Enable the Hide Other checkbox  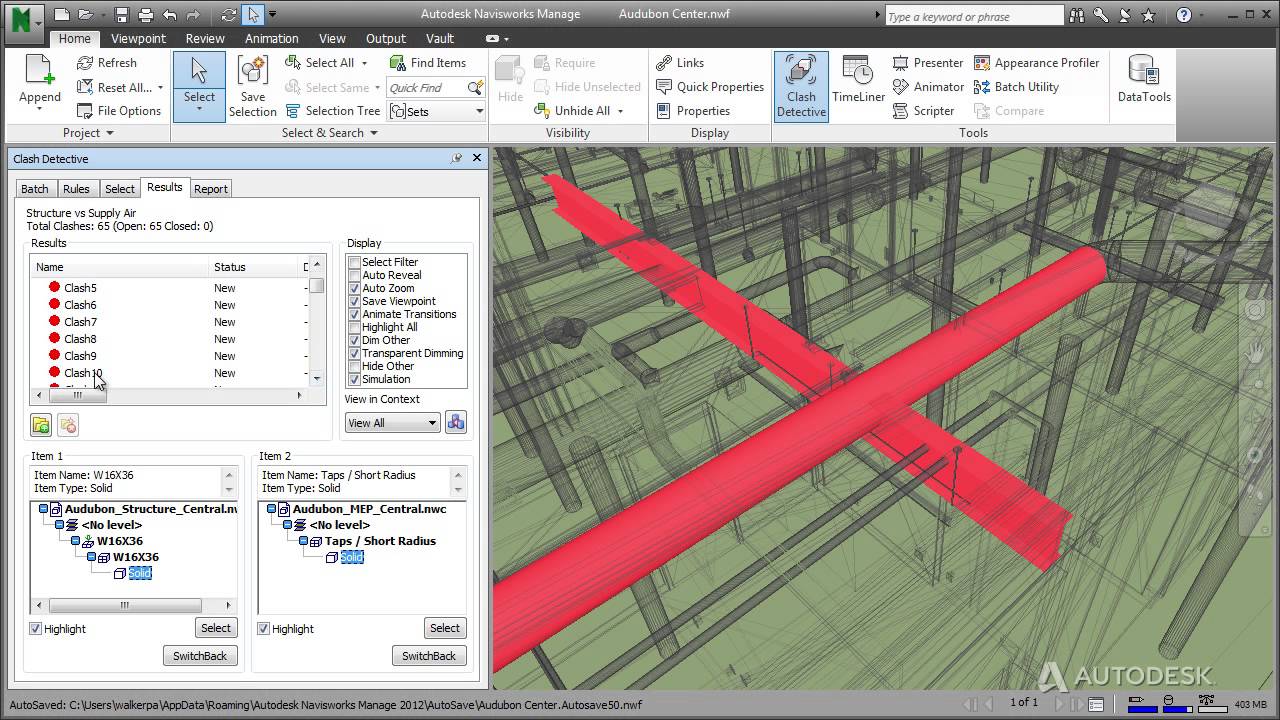coord(354,366)
